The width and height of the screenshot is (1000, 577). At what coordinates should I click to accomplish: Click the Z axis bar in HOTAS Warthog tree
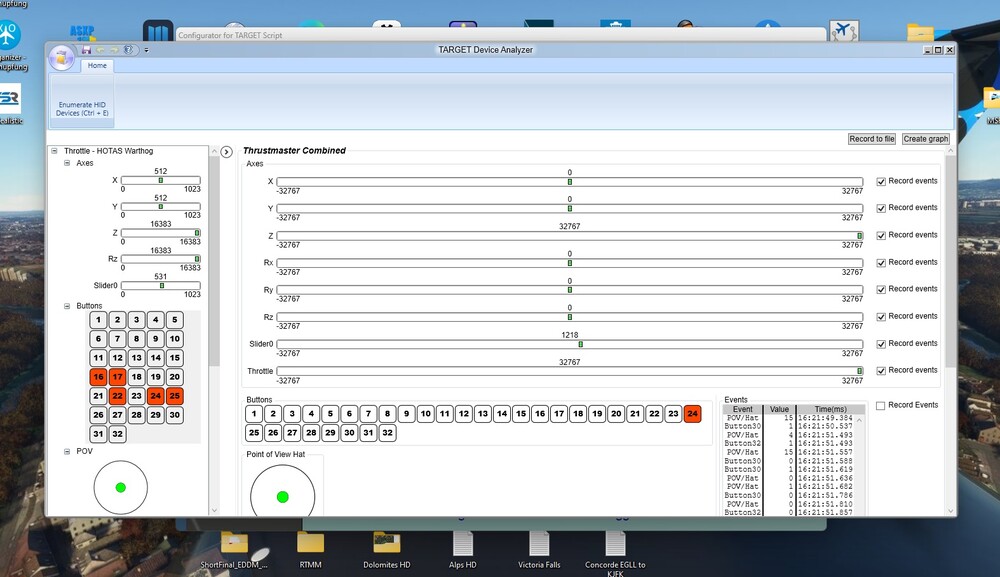point(161,233)
